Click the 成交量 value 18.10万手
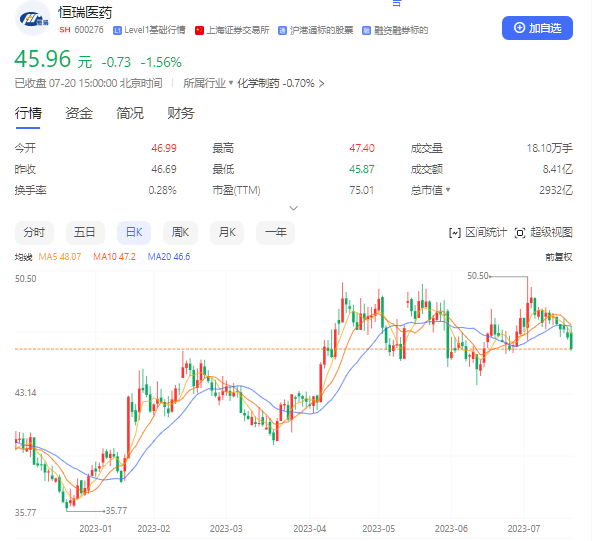 click(x=550, y=148)
